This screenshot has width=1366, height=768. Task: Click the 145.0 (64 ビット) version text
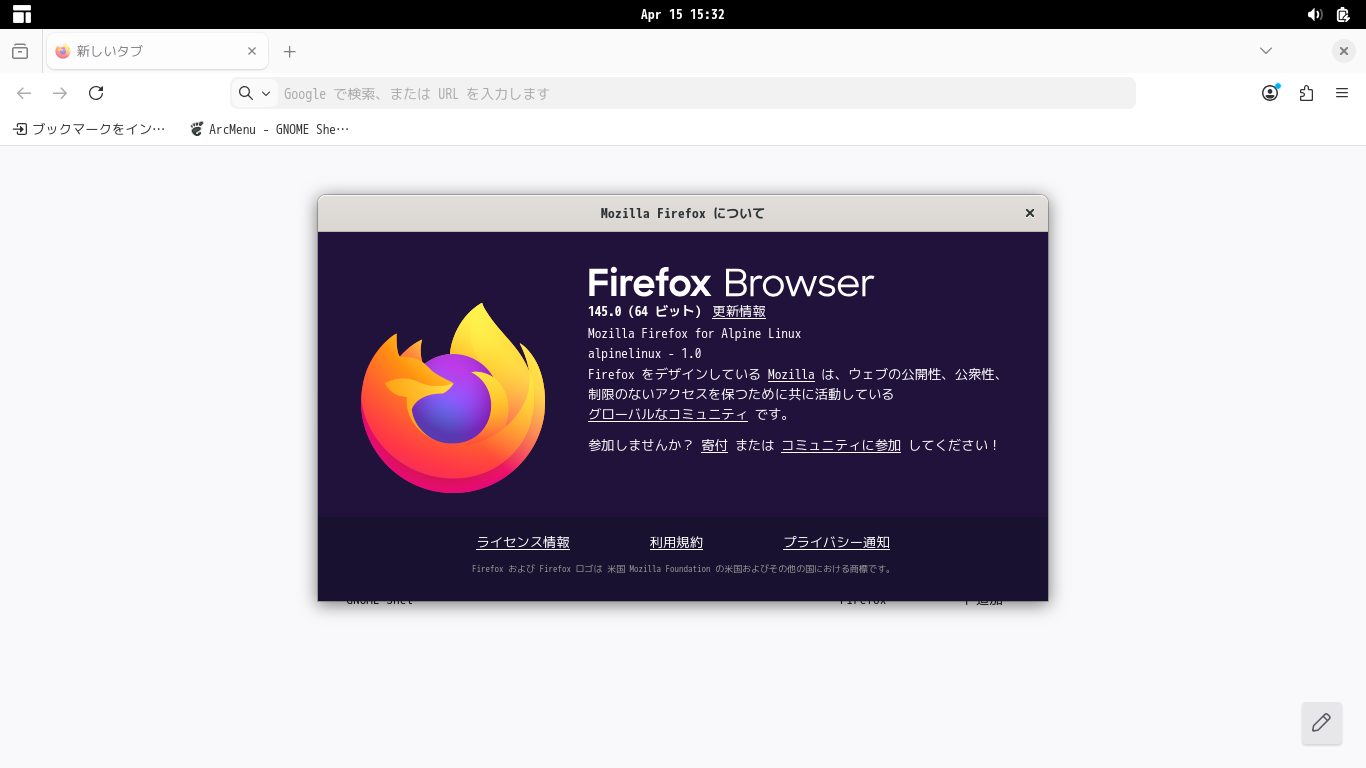(645, 312)
